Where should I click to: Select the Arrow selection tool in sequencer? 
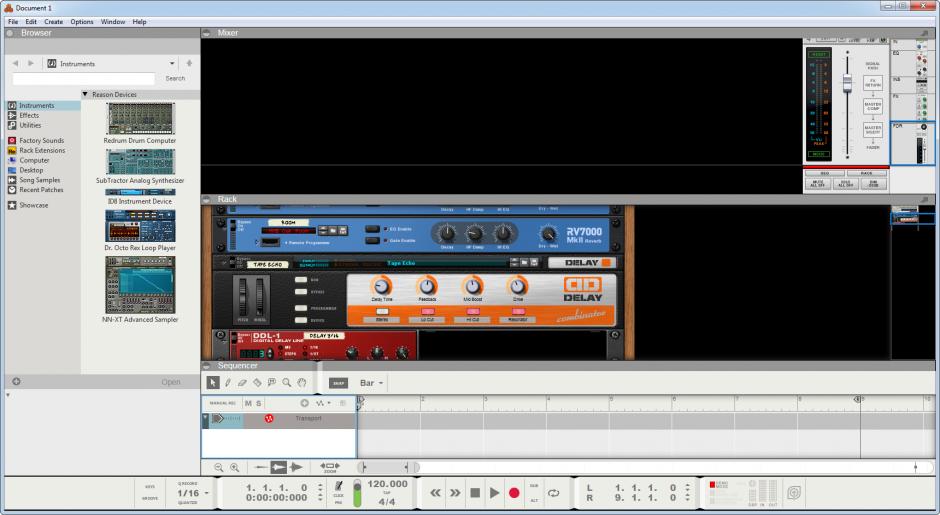pyautogui.click(x=213, y=383)
